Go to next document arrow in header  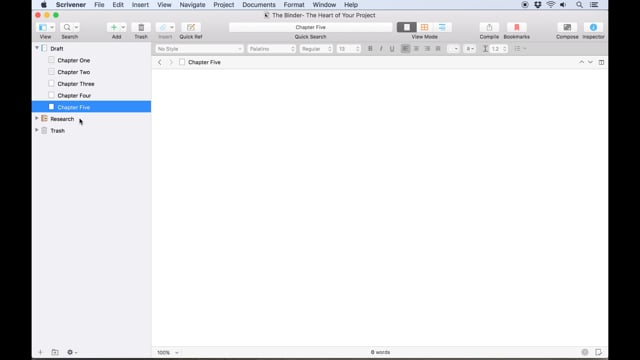pos(590,62)
